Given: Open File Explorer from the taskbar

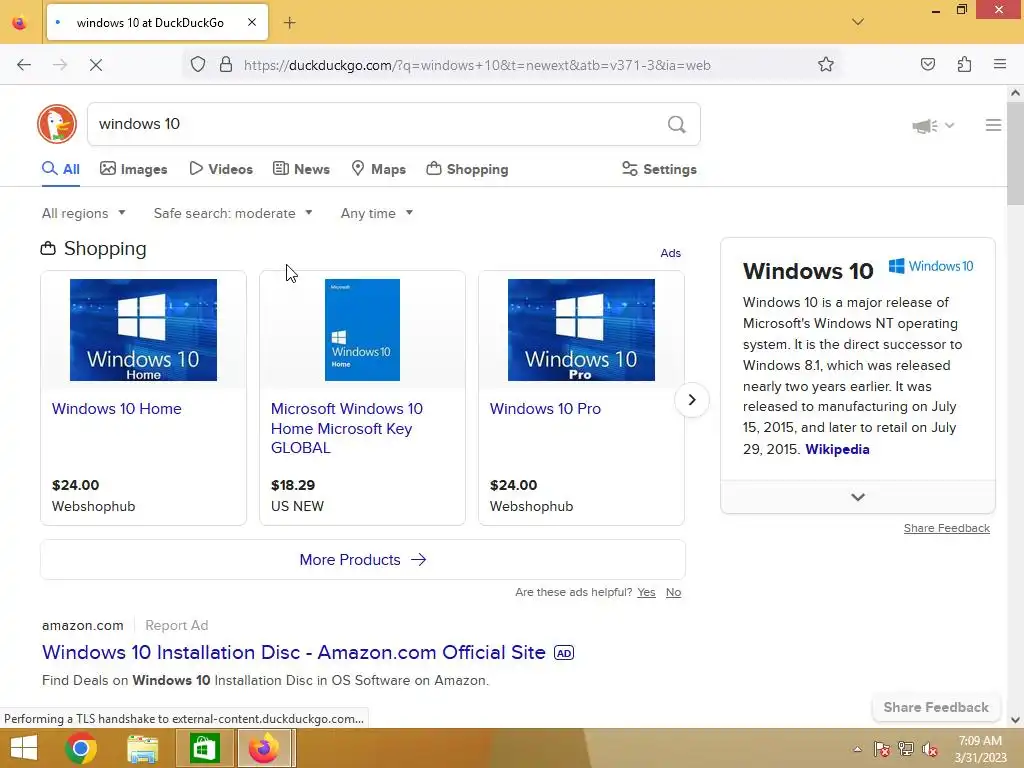Looking at the screenshot, I should 142,748.
